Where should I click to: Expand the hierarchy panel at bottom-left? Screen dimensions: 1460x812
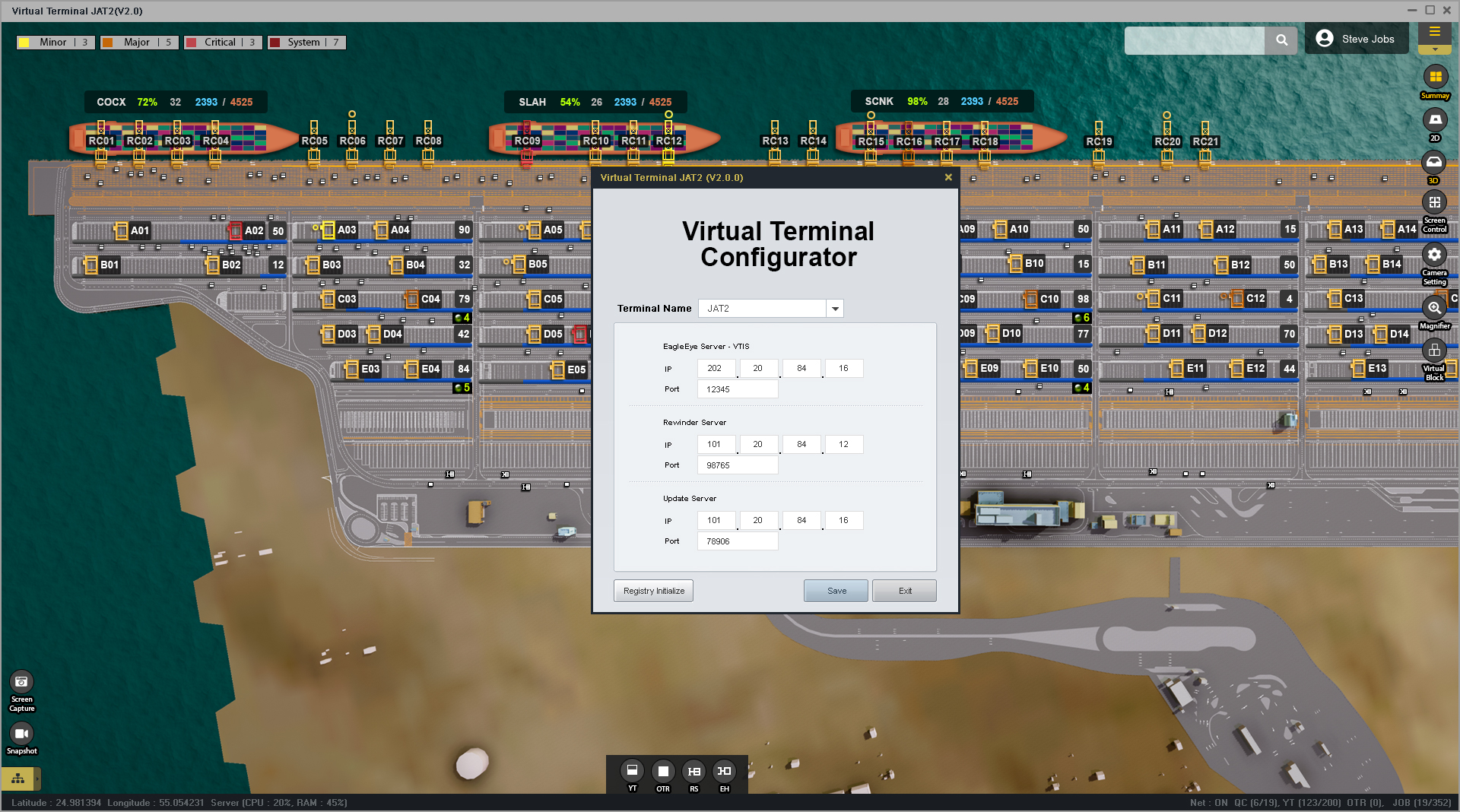pyautogui.click(x=18, y=779)
